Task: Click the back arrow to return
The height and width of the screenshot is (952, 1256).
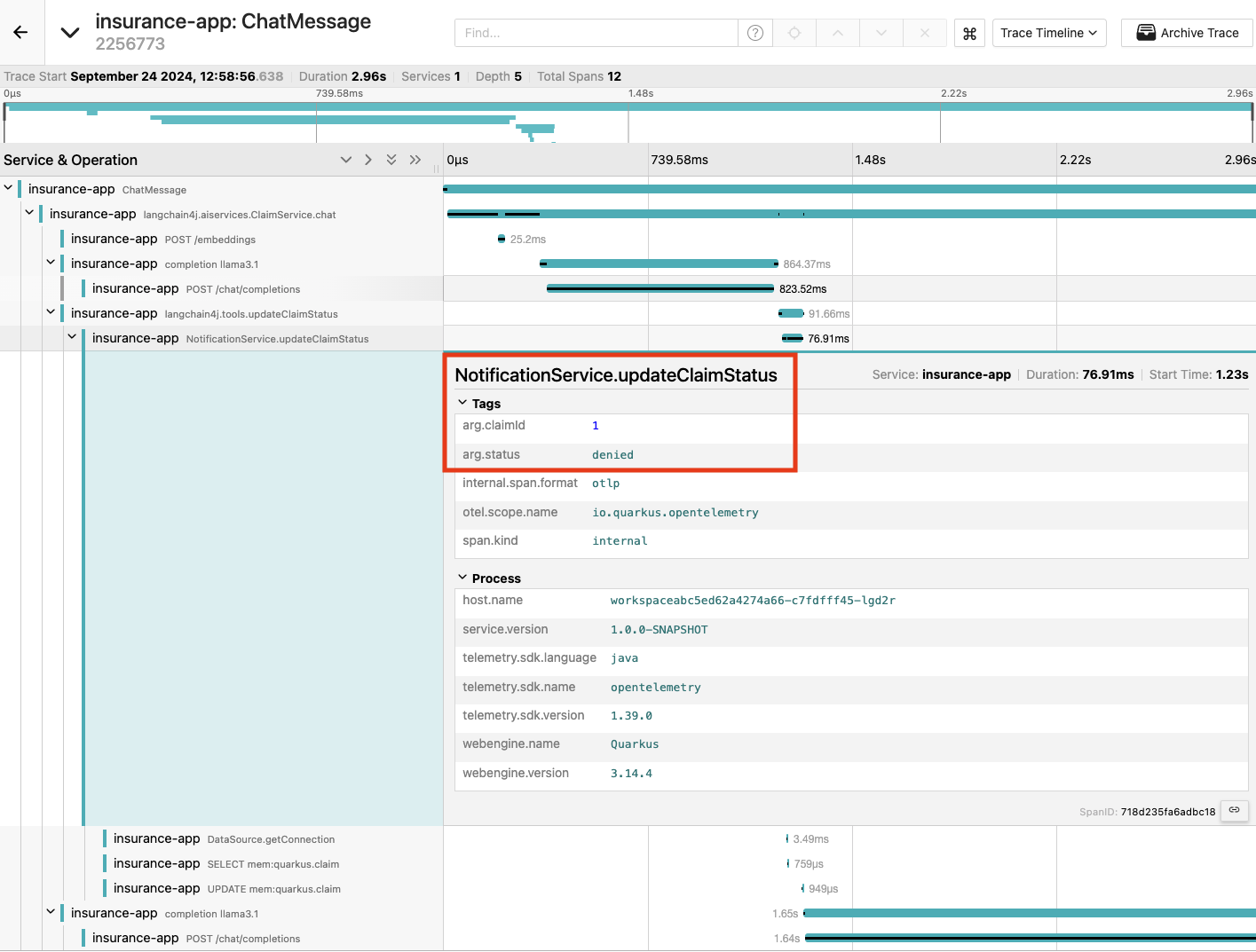Action: point(20,33)
